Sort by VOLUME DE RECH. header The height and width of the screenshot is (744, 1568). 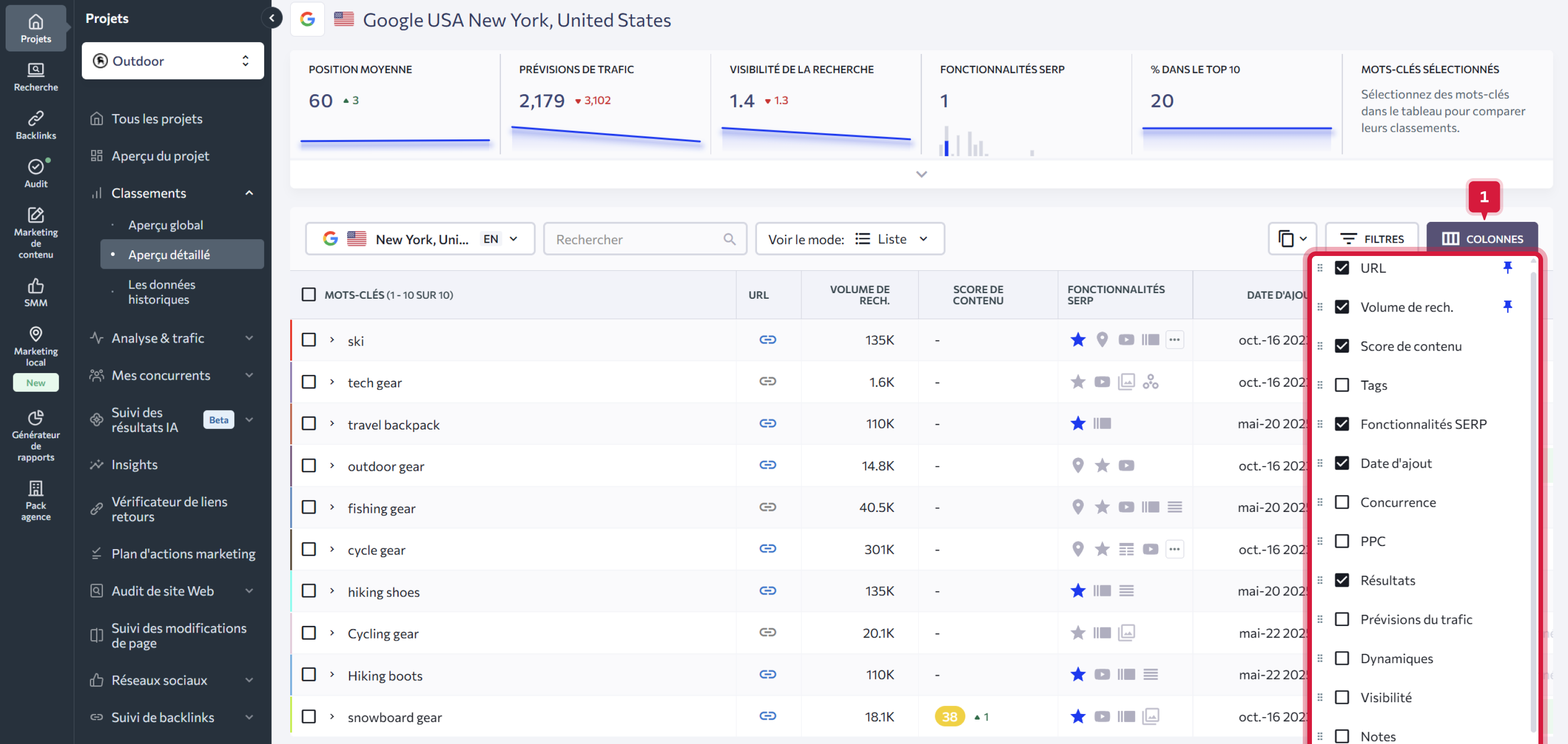(x=859, y=295)
